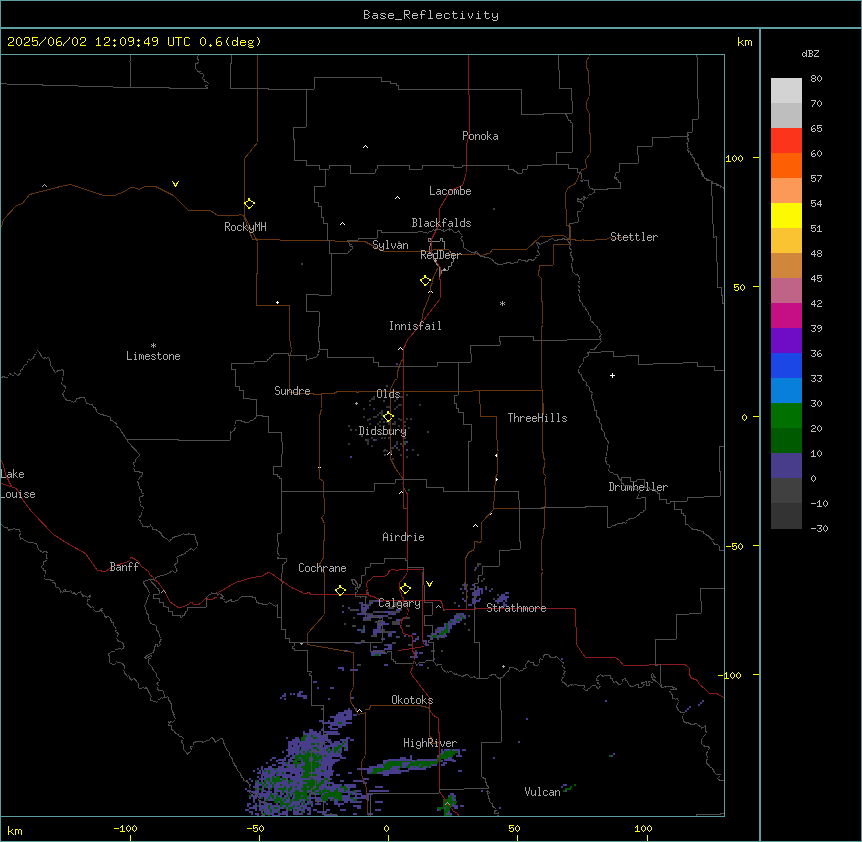Click the Base_Reflectivity title
Screen dimensions: 862x842
click(x=431, y=15)
